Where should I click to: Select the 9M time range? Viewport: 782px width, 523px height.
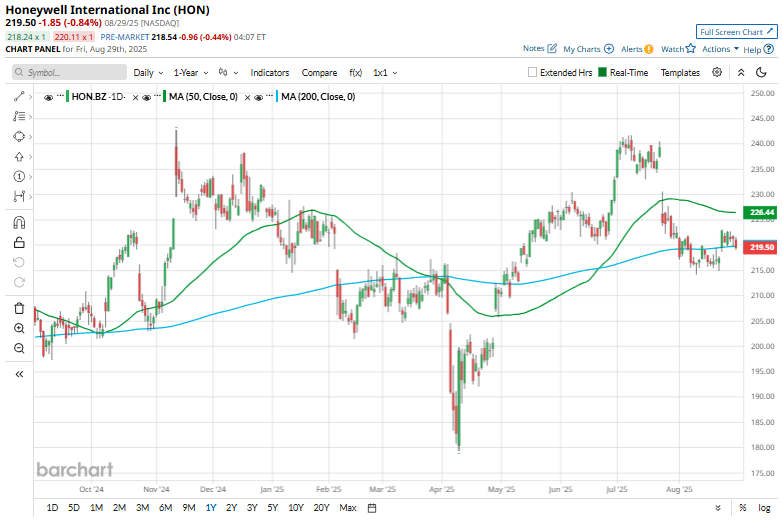189,508
